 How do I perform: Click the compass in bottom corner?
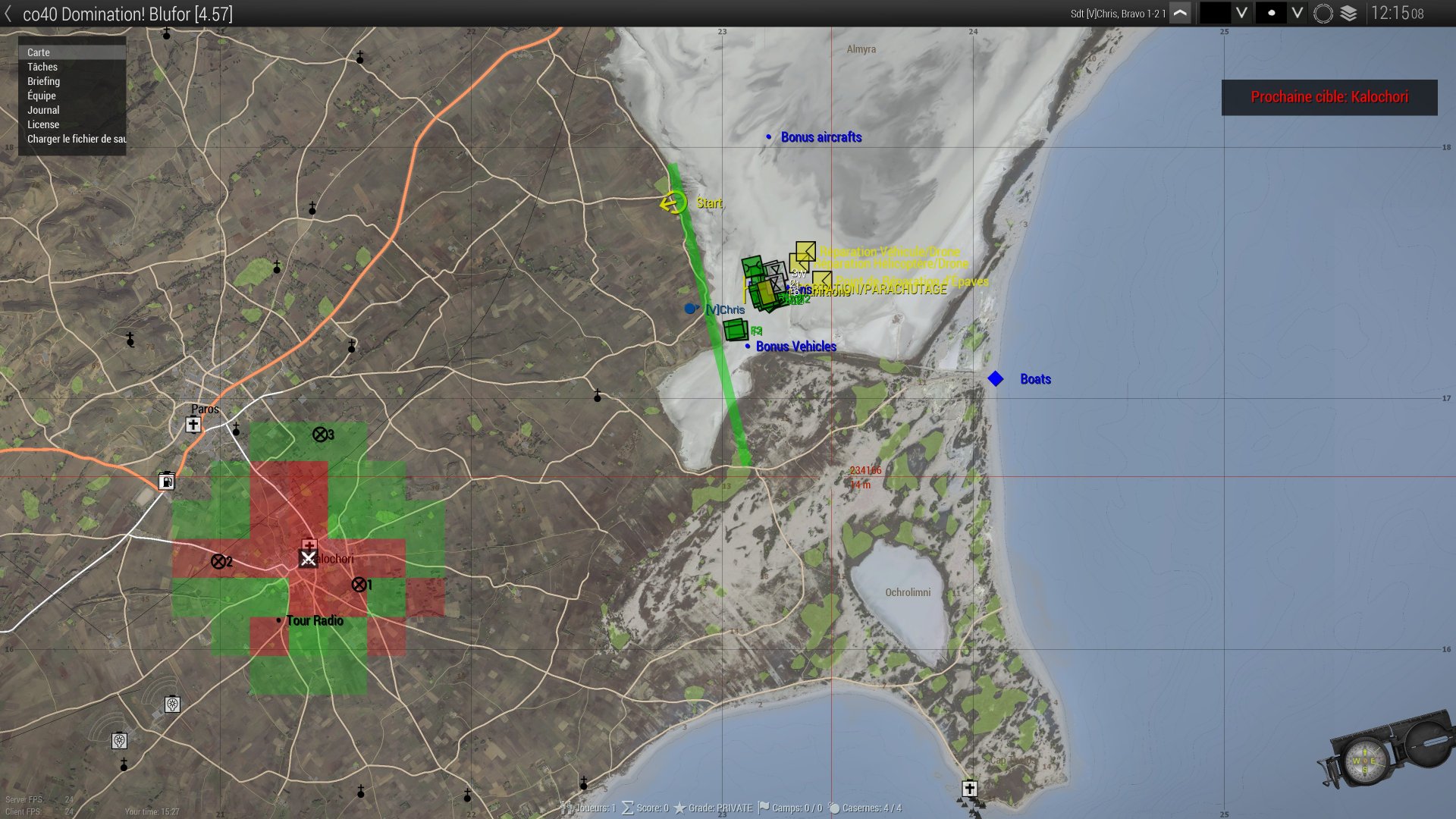coord(1365,759)
